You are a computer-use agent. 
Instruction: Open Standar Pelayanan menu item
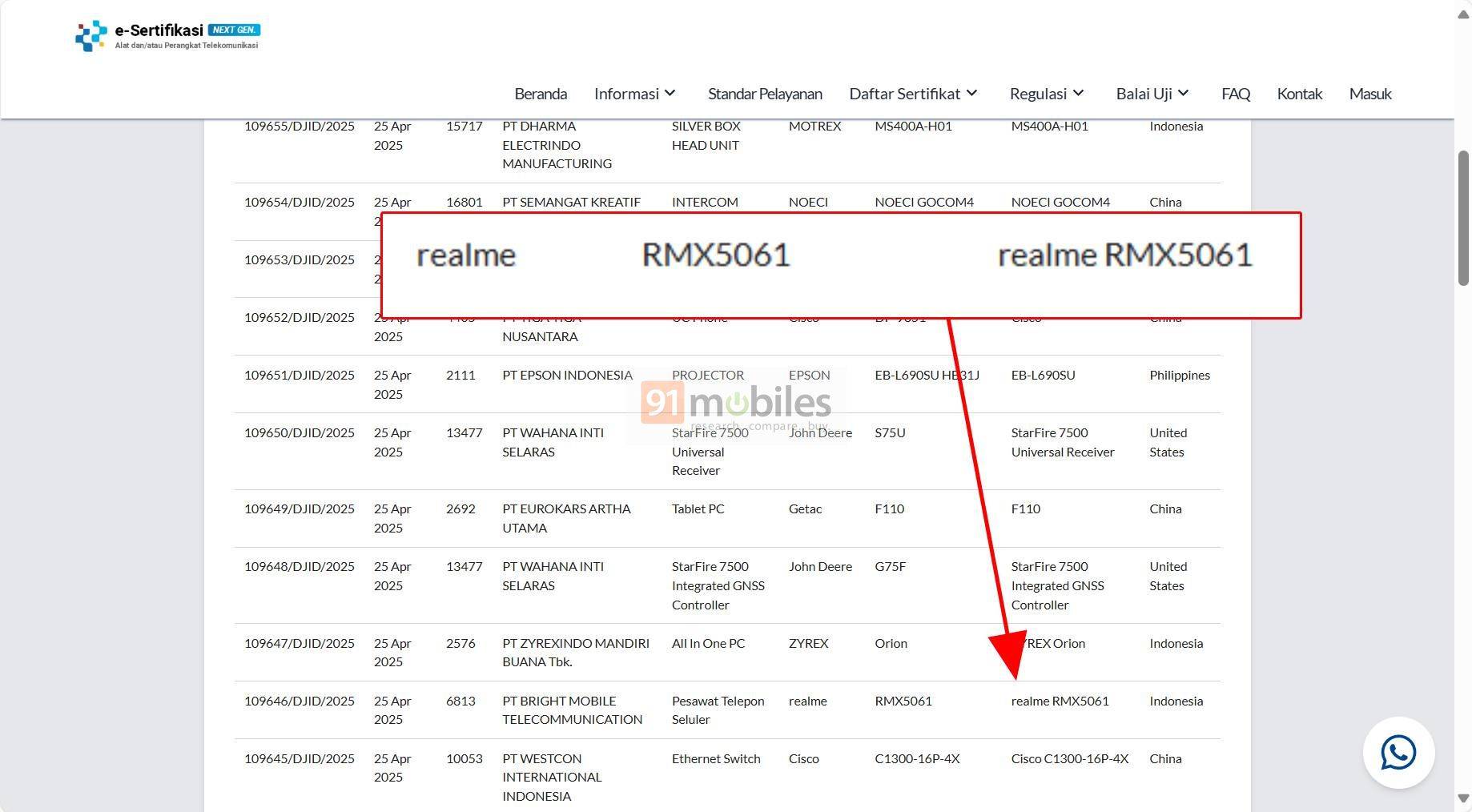(x=765, y=94)
